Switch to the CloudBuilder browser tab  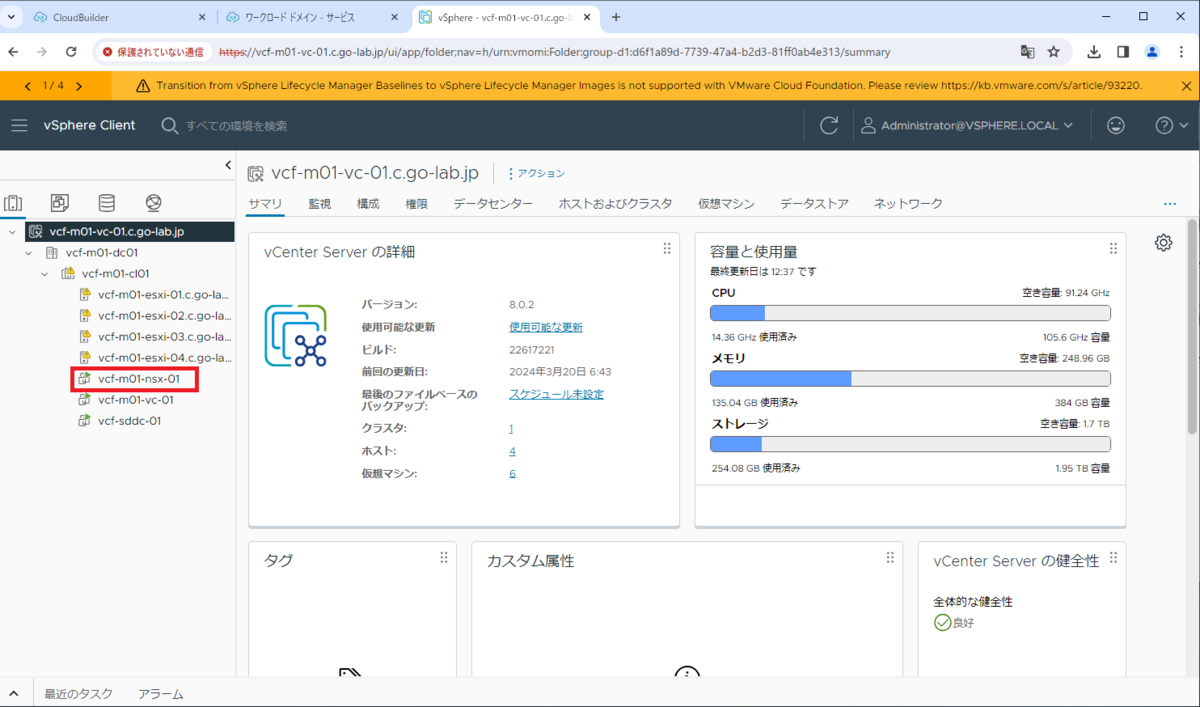[118, 17]
